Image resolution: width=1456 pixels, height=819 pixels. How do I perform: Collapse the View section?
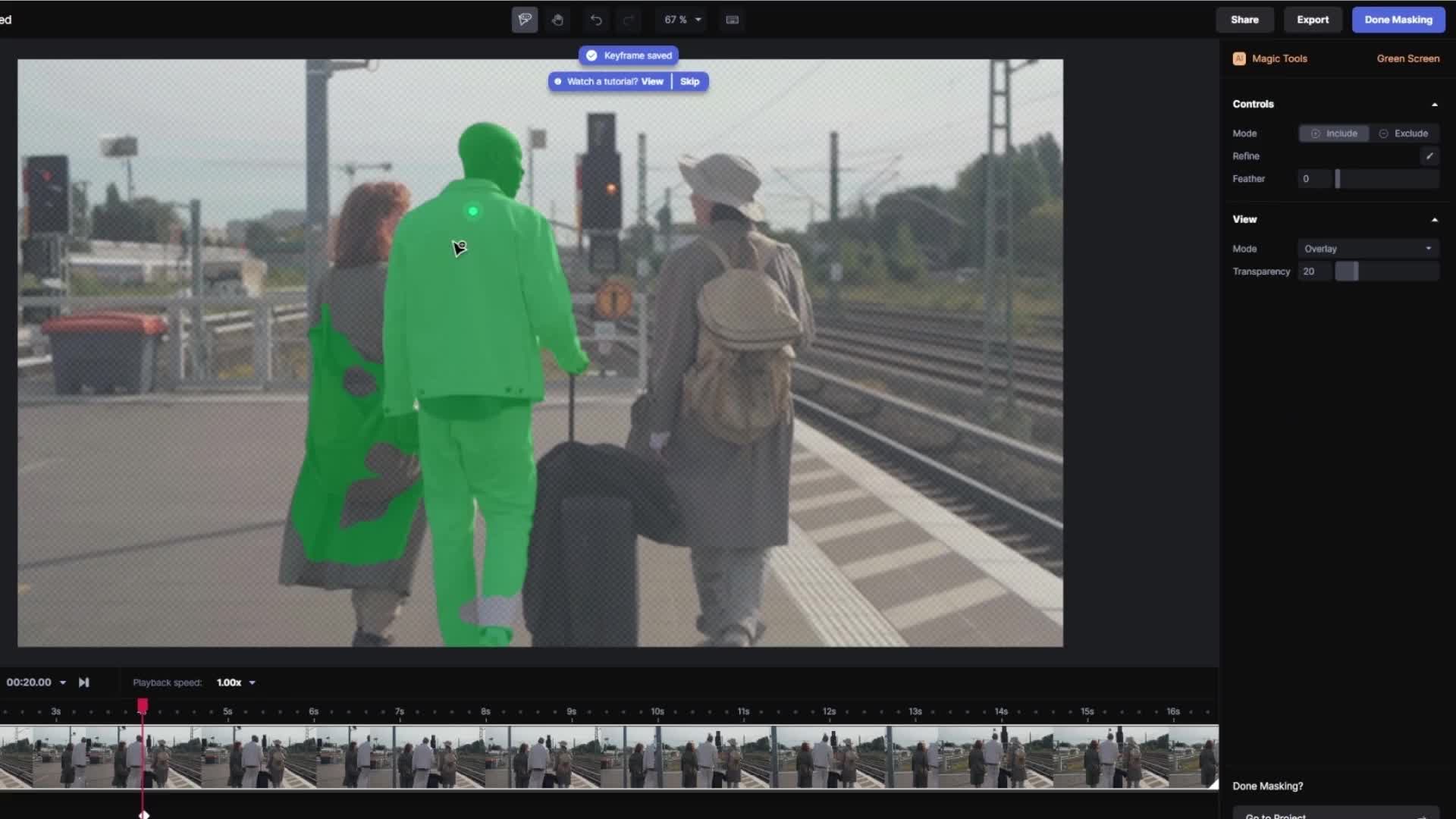point(1434,220)
